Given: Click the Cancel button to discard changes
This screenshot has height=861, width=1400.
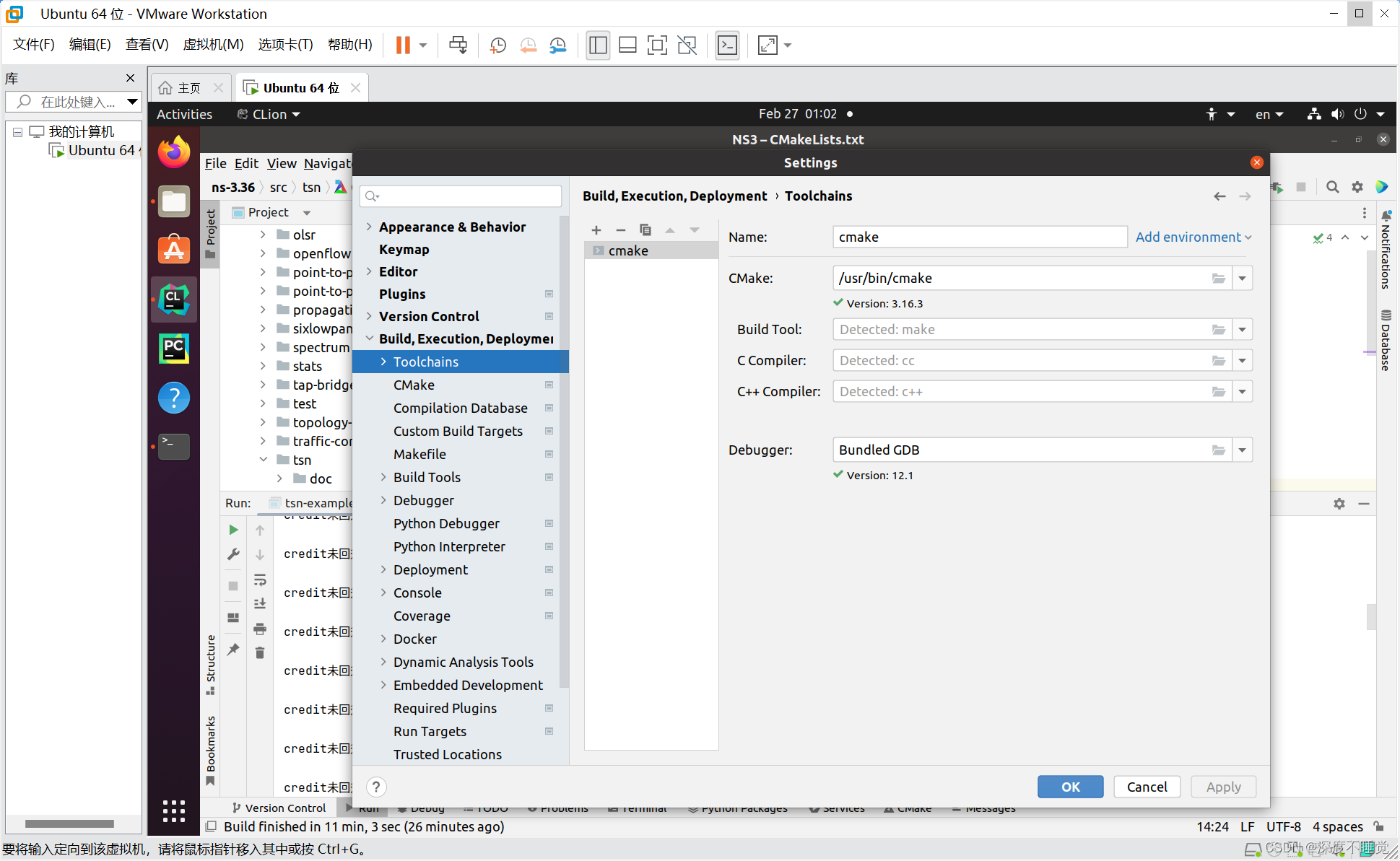Looking at the screenshot, I should coord(1146,786).
